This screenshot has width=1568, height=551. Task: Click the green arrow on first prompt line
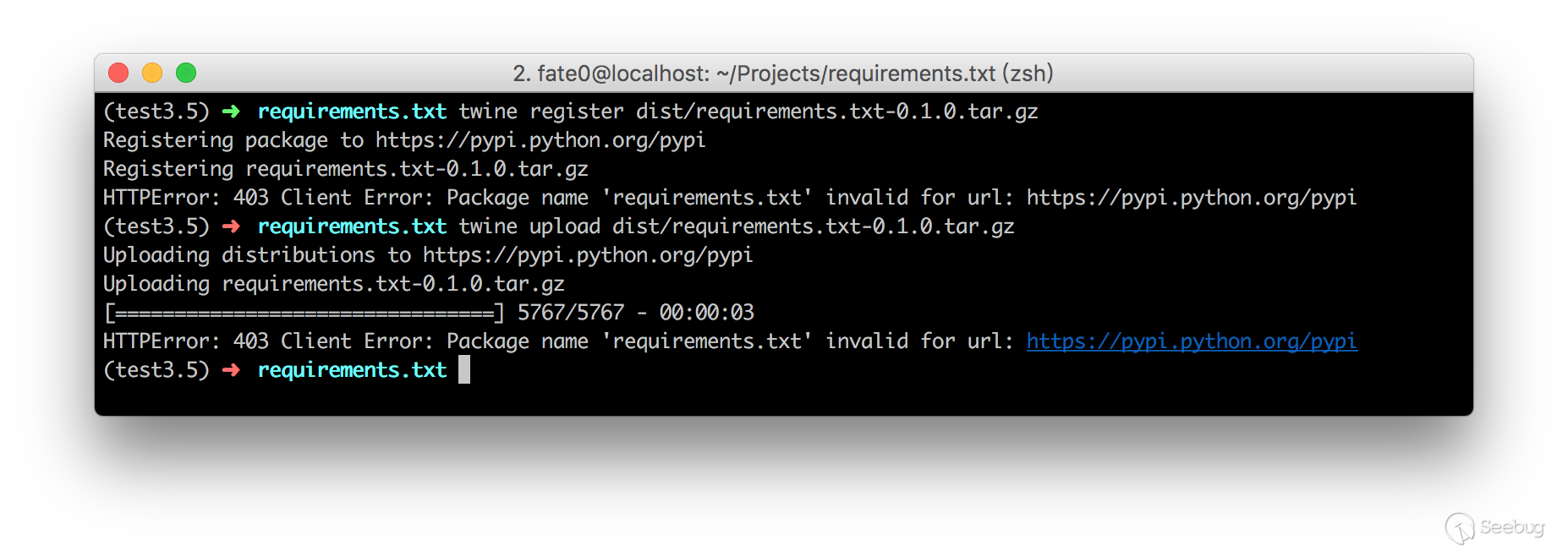(231, 112)
